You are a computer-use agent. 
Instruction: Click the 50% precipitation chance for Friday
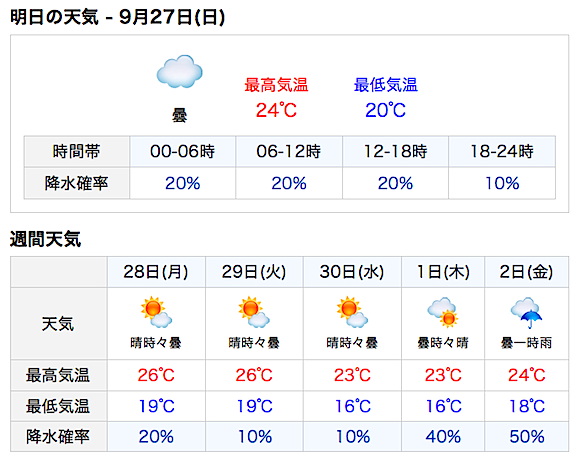[x=526, y=437]
